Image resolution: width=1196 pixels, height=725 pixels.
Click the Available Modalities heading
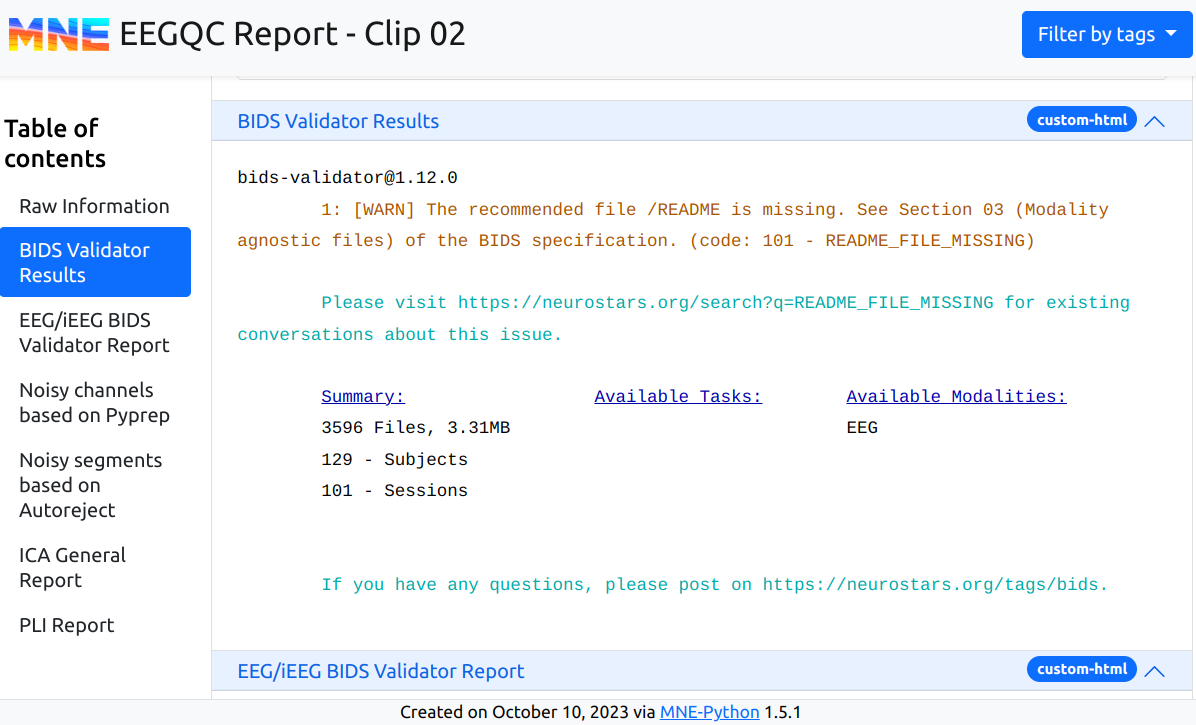click(956, 397)
